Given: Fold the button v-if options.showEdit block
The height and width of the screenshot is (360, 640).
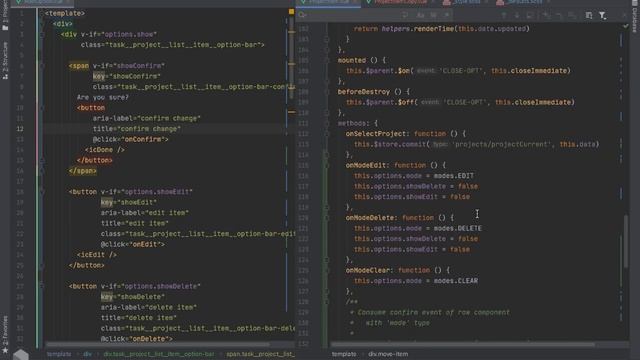Looking at the screenshot, I should 42,192.
